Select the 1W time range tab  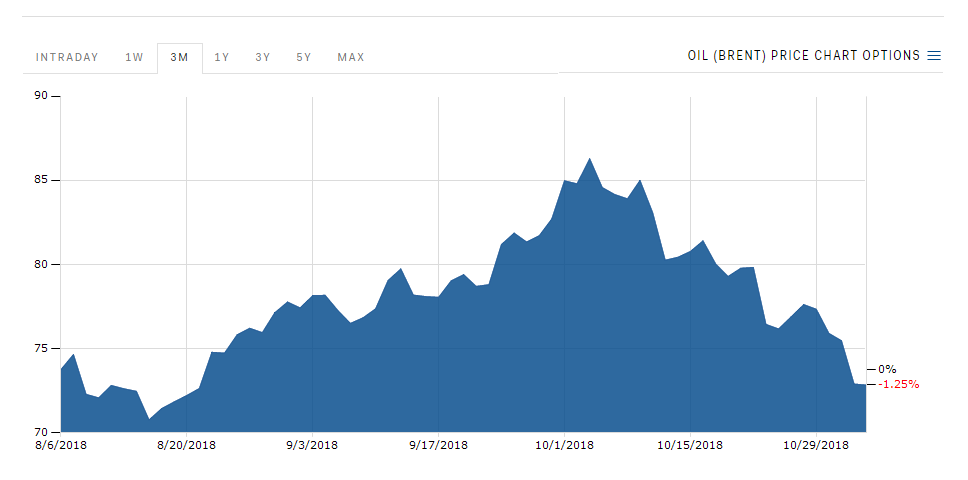pos(134,57)
